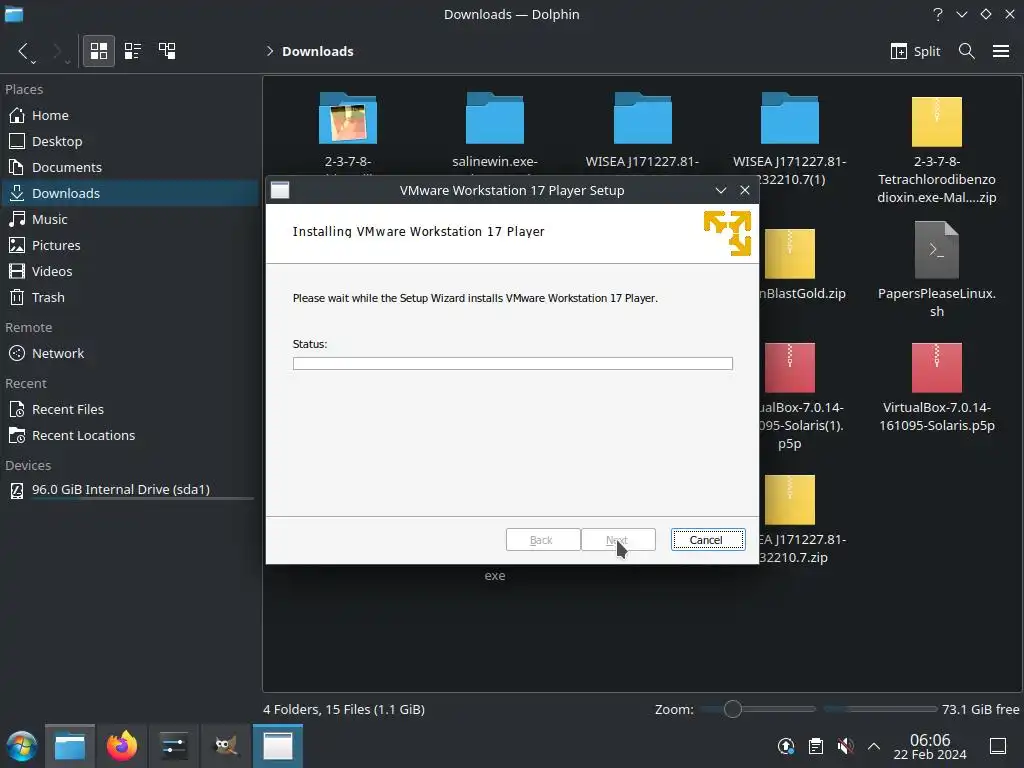Minimize the VMware setup dialog
Image resolution: width=1024 pixels, height=768 pixels.
pos(721,190)
